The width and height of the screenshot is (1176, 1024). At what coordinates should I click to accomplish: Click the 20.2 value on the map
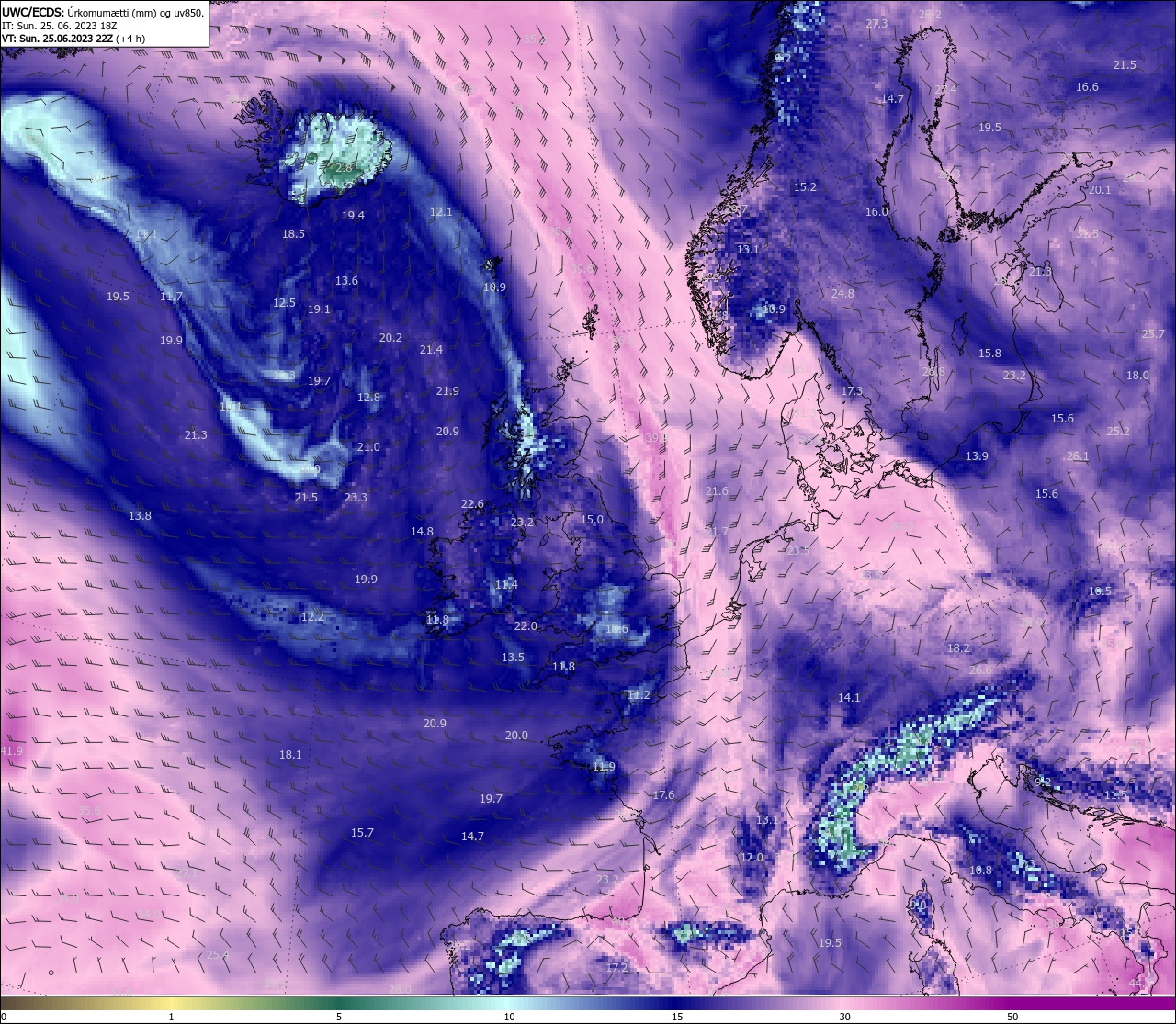390,337
